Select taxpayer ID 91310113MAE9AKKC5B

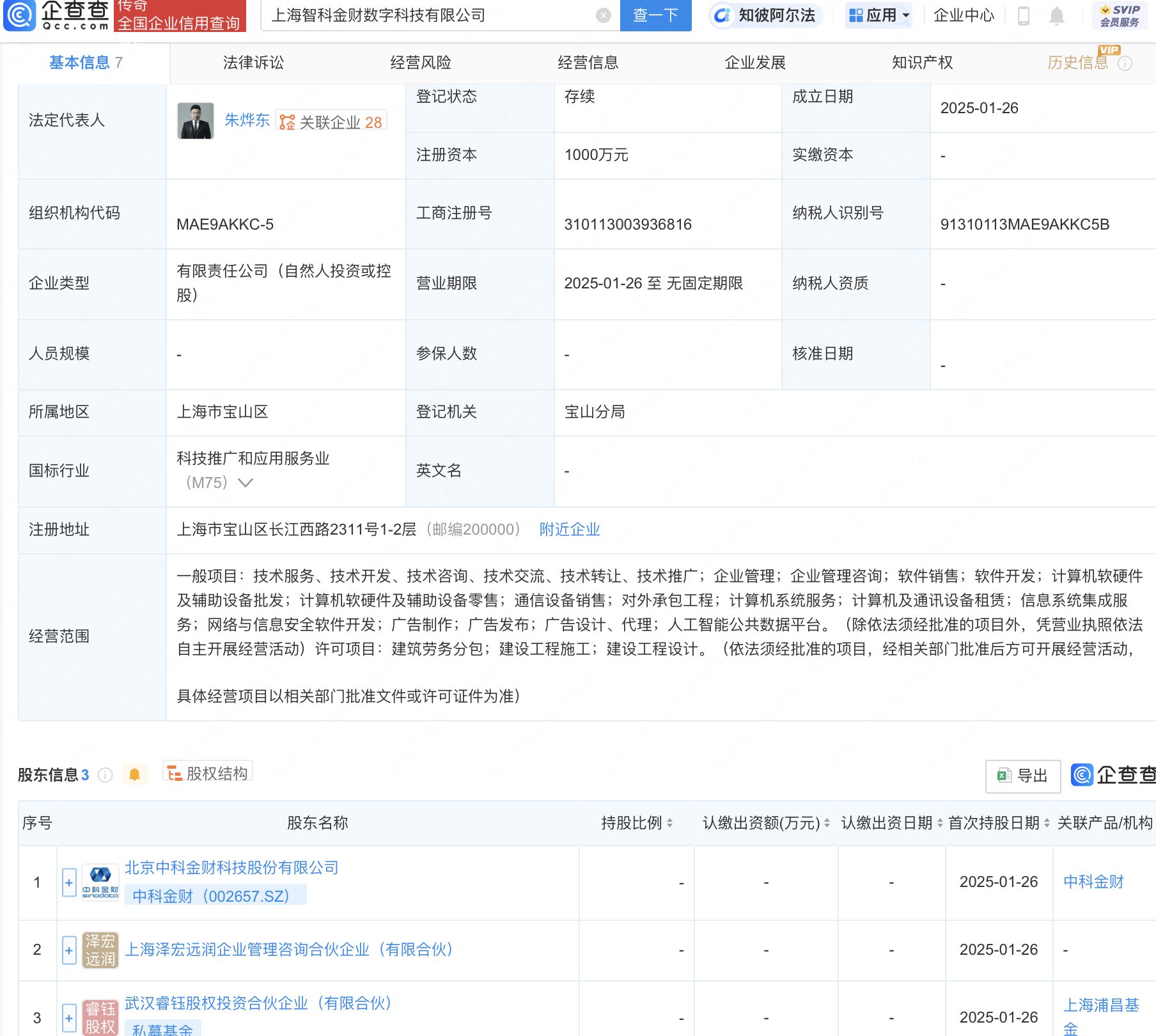pos(1025,224)
